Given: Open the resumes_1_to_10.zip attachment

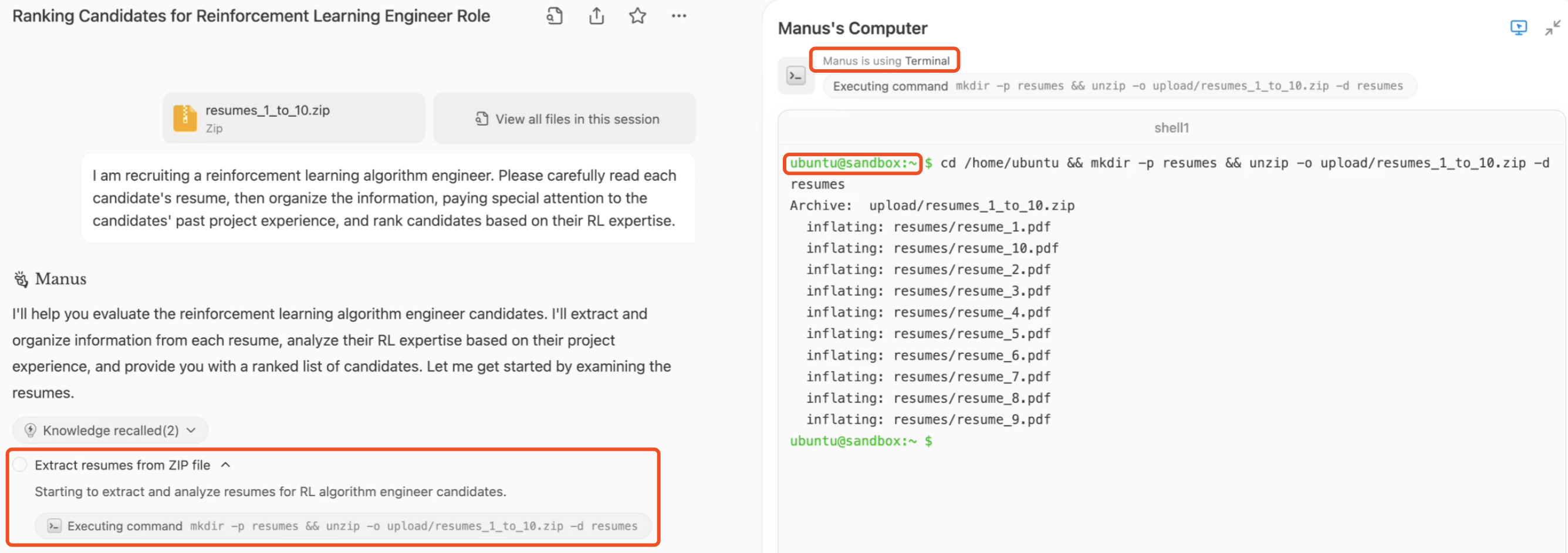Looking at the screenshot, I should click(293, 118).
